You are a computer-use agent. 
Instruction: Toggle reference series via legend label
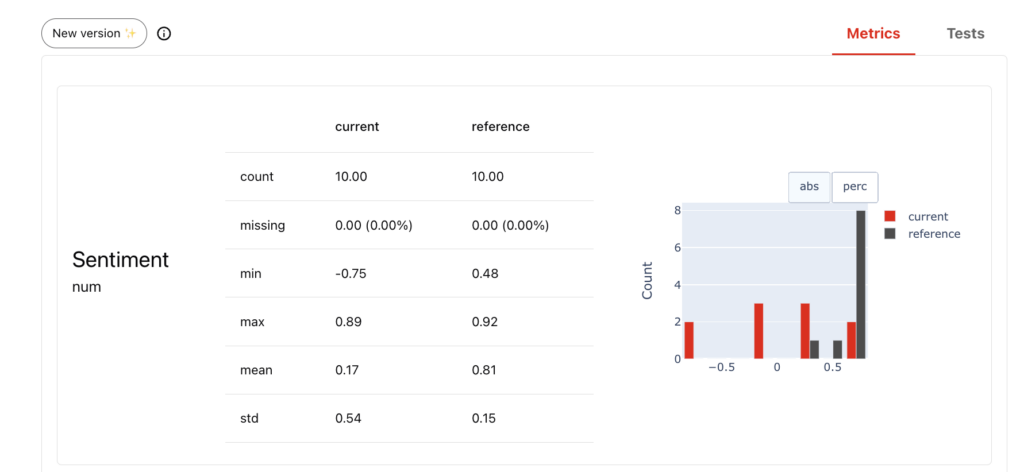pyautogui.click(x=933, y=234)
